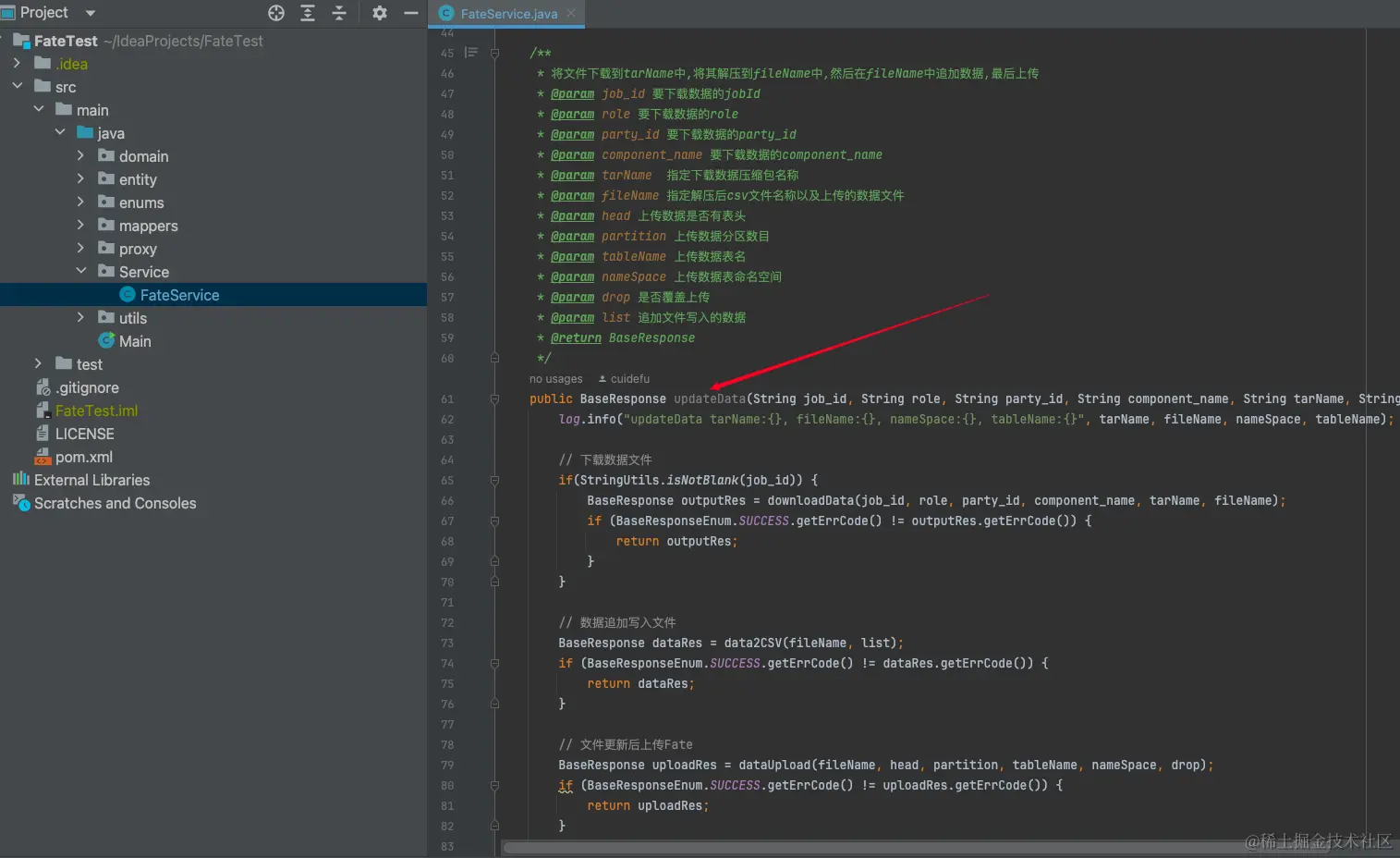Expand the .idea folder chevron
Image resolution: width=1400 pixels, height=858 pixels.
(x=17, y=63)
